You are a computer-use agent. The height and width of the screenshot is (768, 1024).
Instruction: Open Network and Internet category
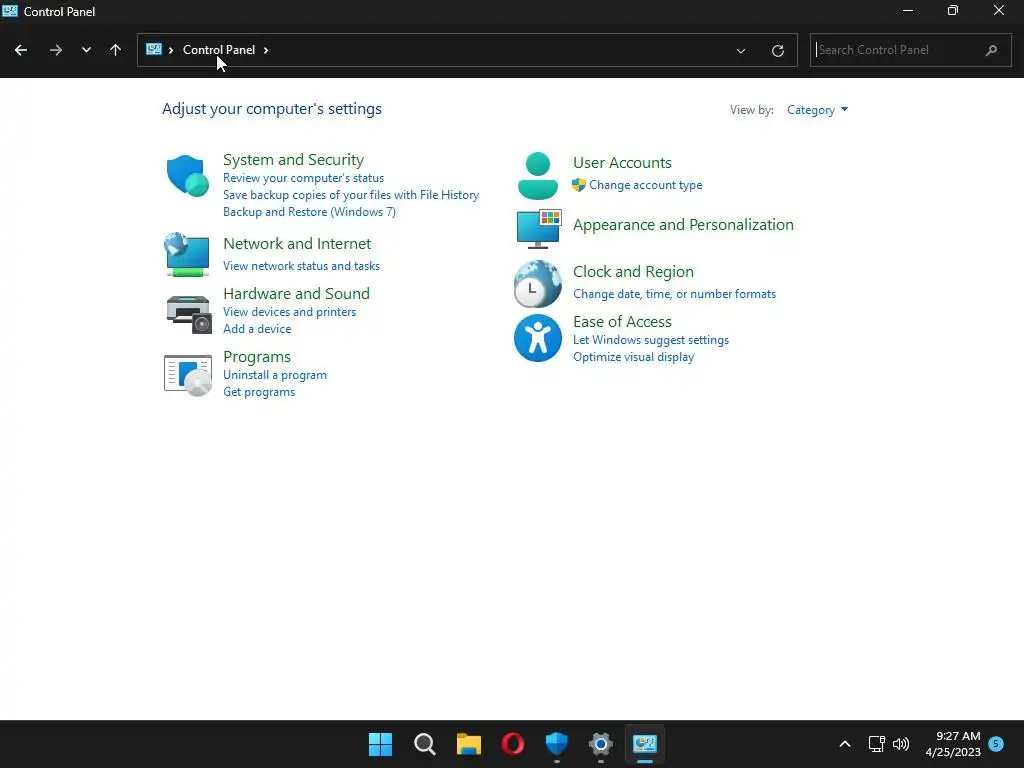(297, 244)
